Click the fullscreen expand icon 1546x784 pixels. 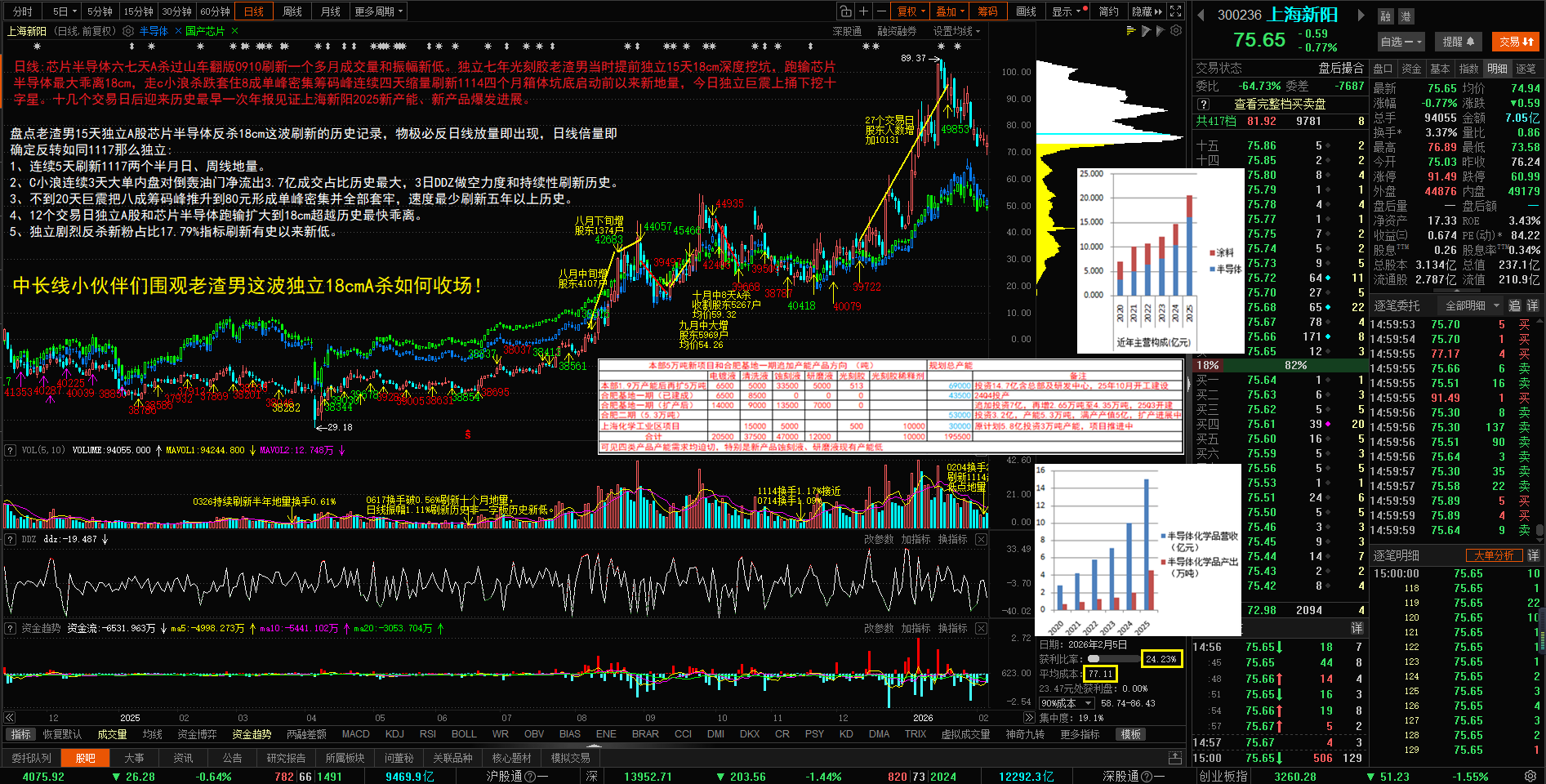1176,11
